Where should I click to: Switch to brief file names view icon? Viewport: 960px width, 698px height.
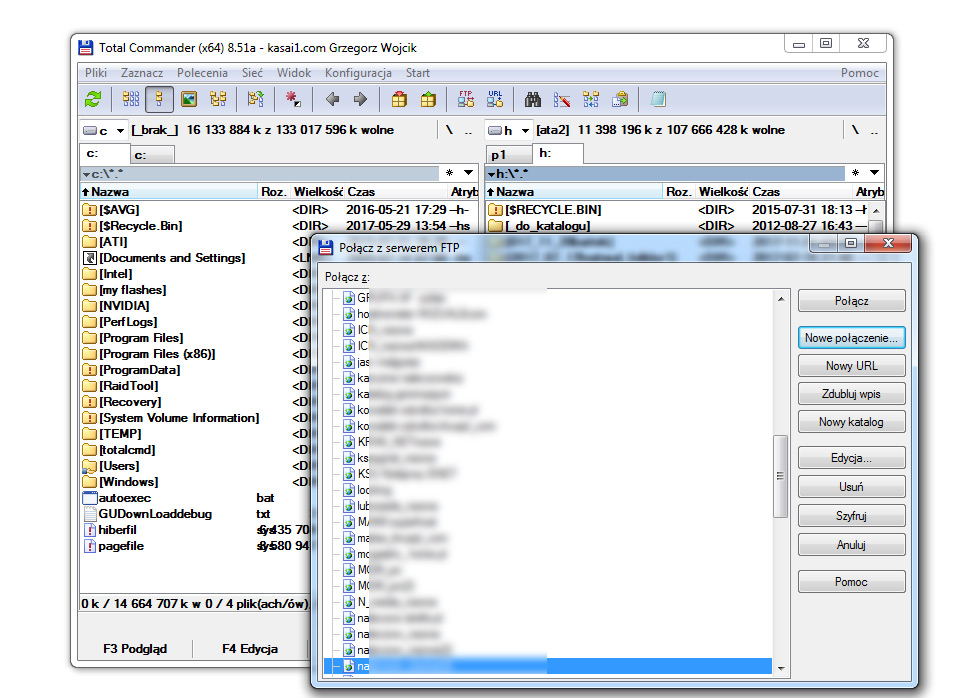coord(130,99)
